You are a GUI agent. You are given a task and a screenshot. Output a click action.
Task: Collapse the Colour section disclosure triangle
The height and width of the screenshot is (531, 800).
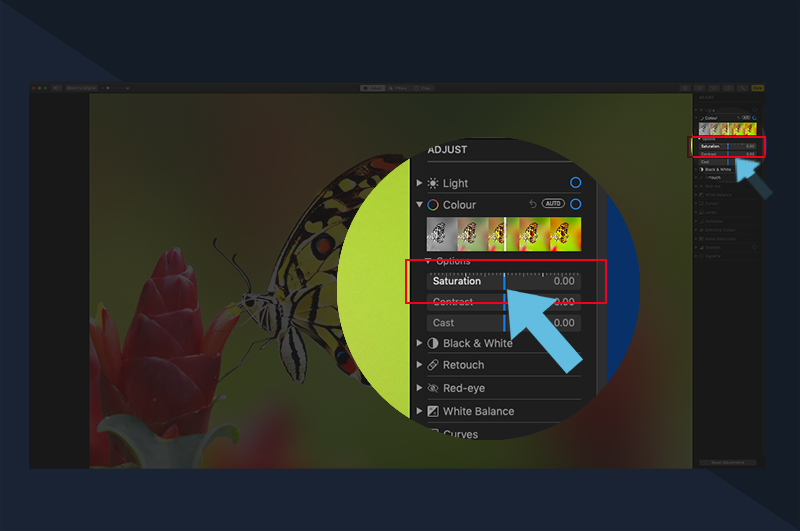click(x=419, y=205)
